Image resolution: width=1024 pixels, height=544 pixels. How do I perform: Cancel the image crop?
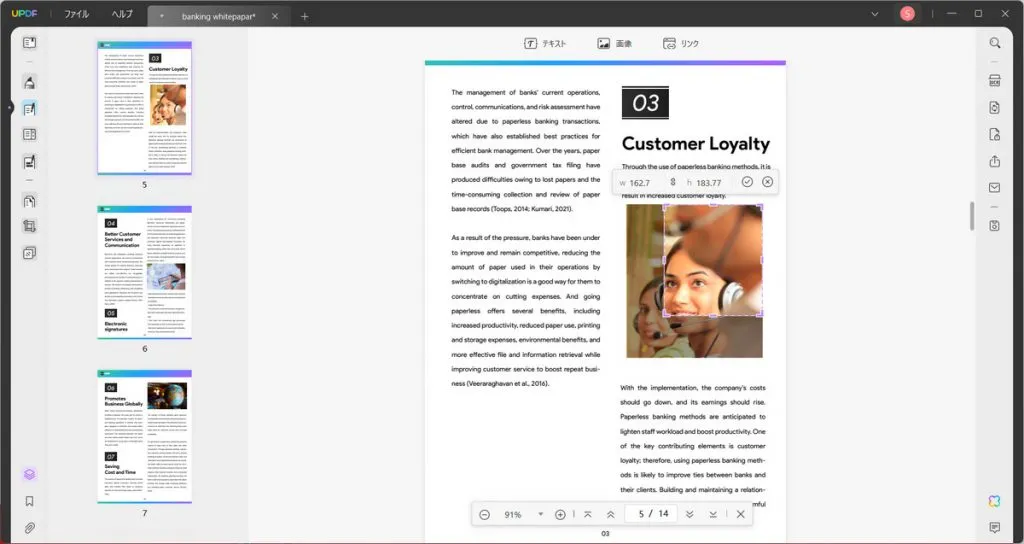[768, 182]
